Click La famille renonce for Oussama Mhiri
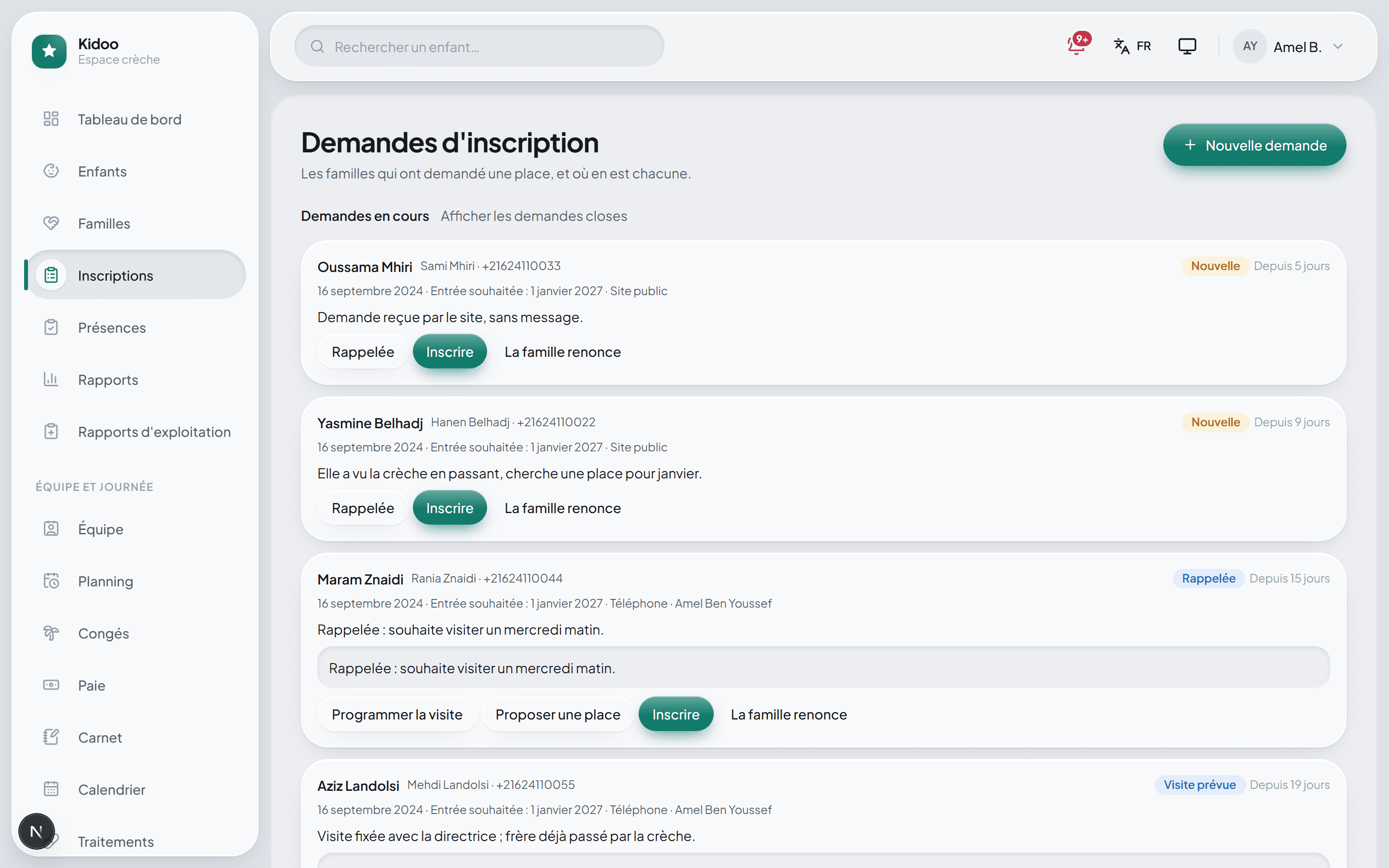Viewport: 1389px width, 868px height. (562, 352)
